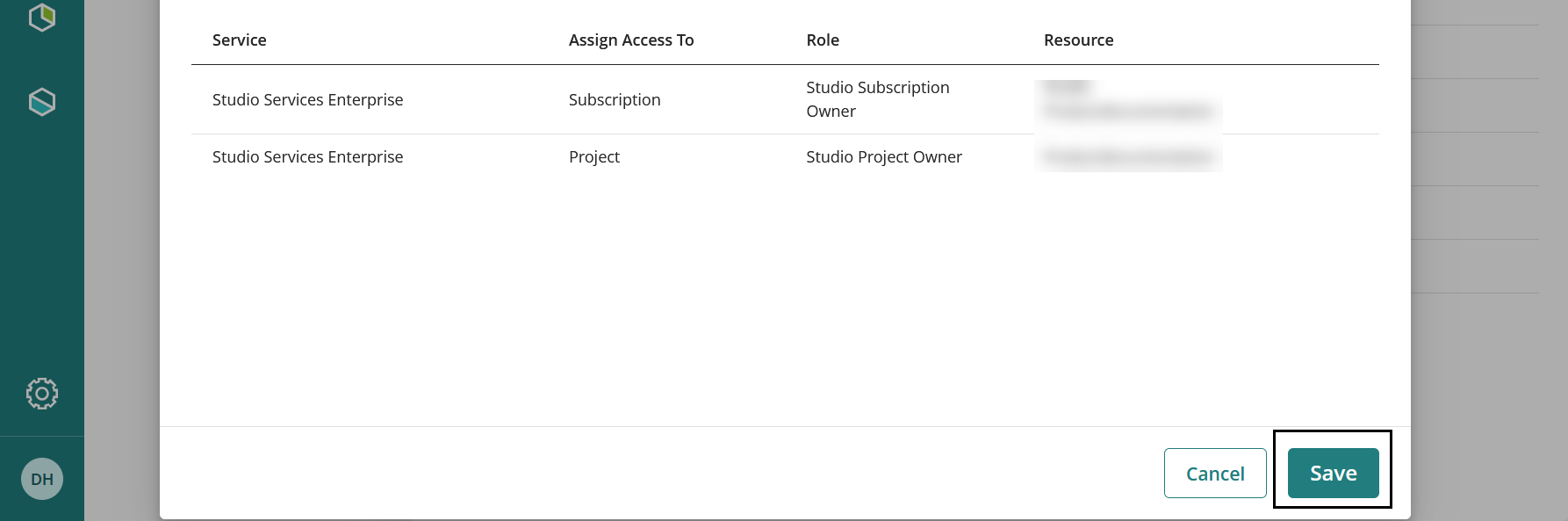Screen dimensions: 1568x521
Task: Click the Subscription access cell
Action: pyautogui.click(x=614, y=100)
